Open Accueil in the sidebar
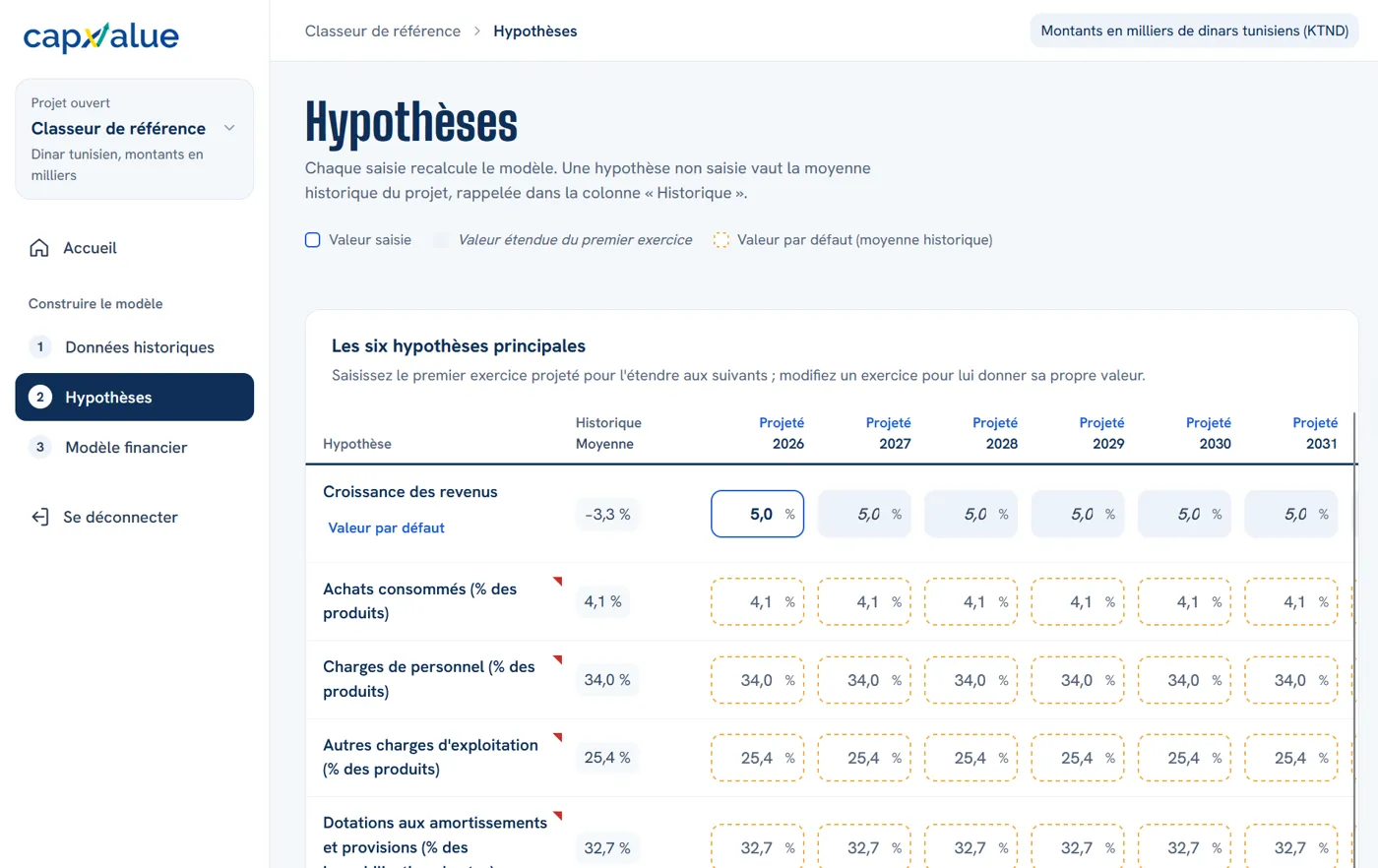1378x868 pixels. (x=134, y=248)
